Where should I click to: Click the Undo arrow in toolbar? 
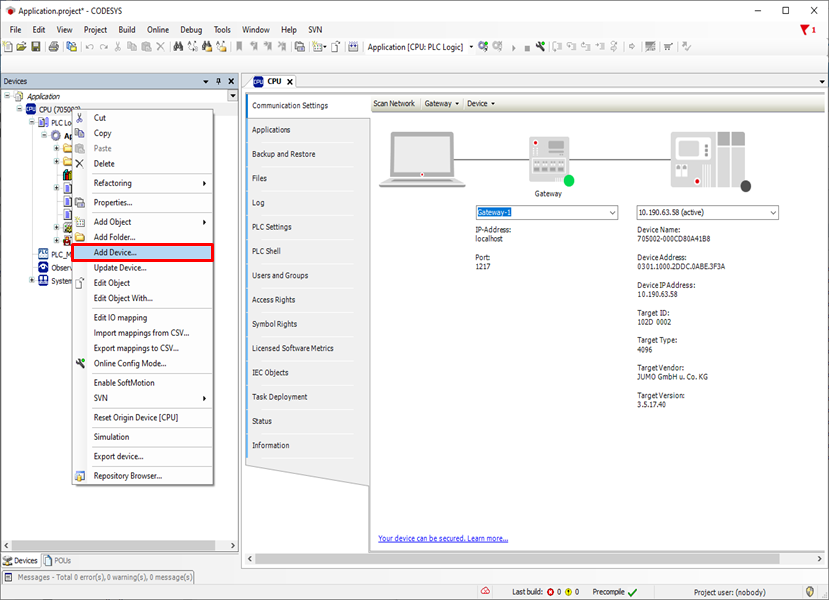click(x=89, y=47)
